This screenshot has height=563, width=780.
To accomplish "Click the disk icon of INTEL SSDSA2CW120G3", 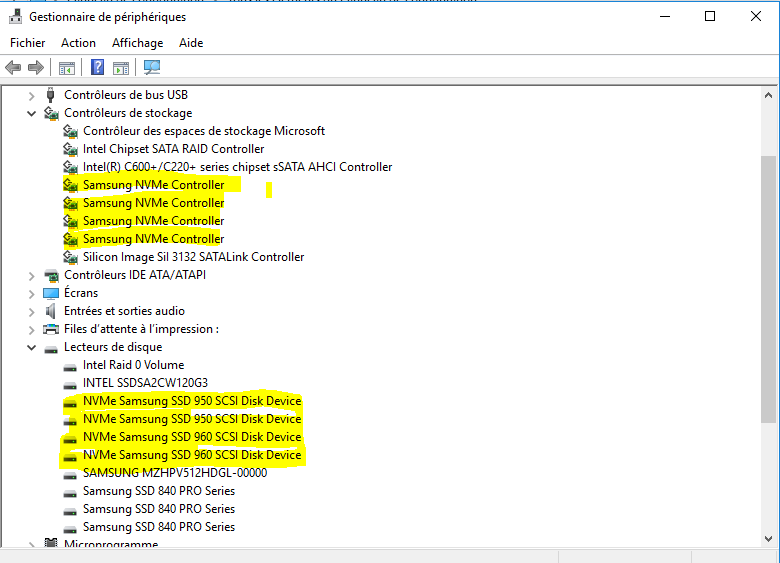I will pos(70,385).
